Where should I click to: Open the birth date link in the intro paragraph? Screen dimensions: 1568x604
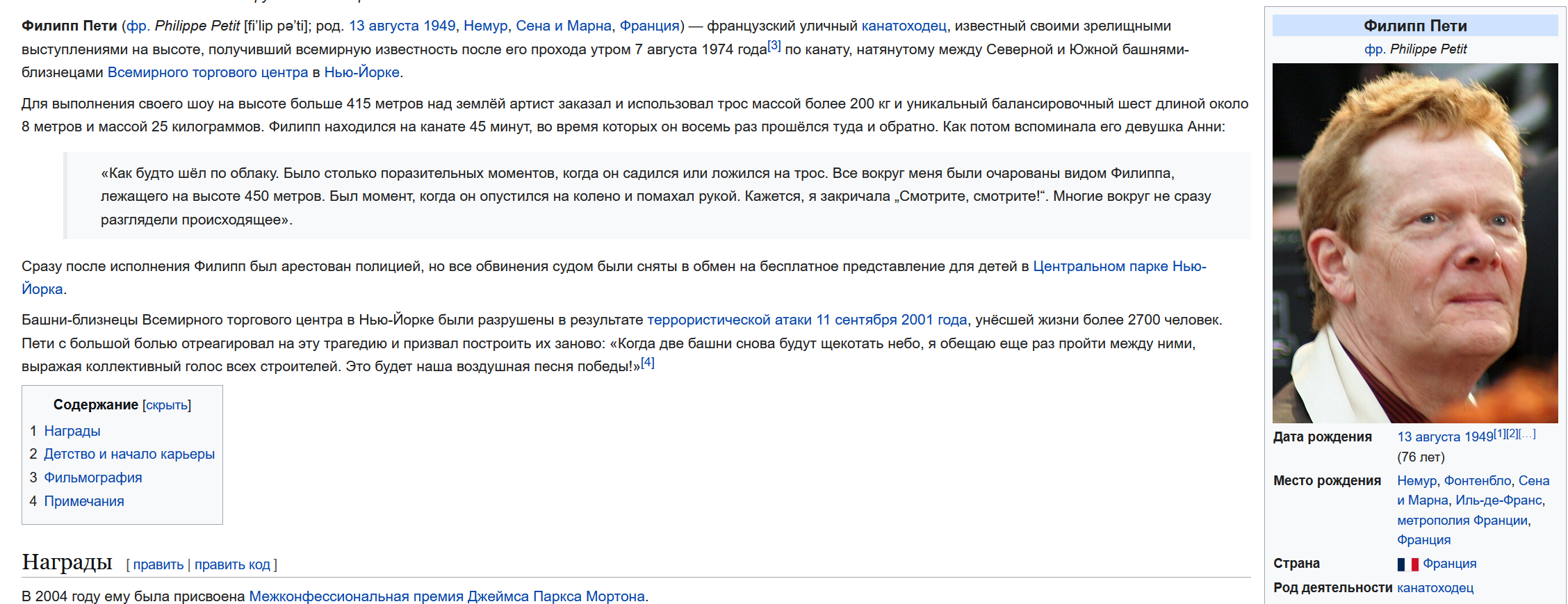tap(402, 26)
